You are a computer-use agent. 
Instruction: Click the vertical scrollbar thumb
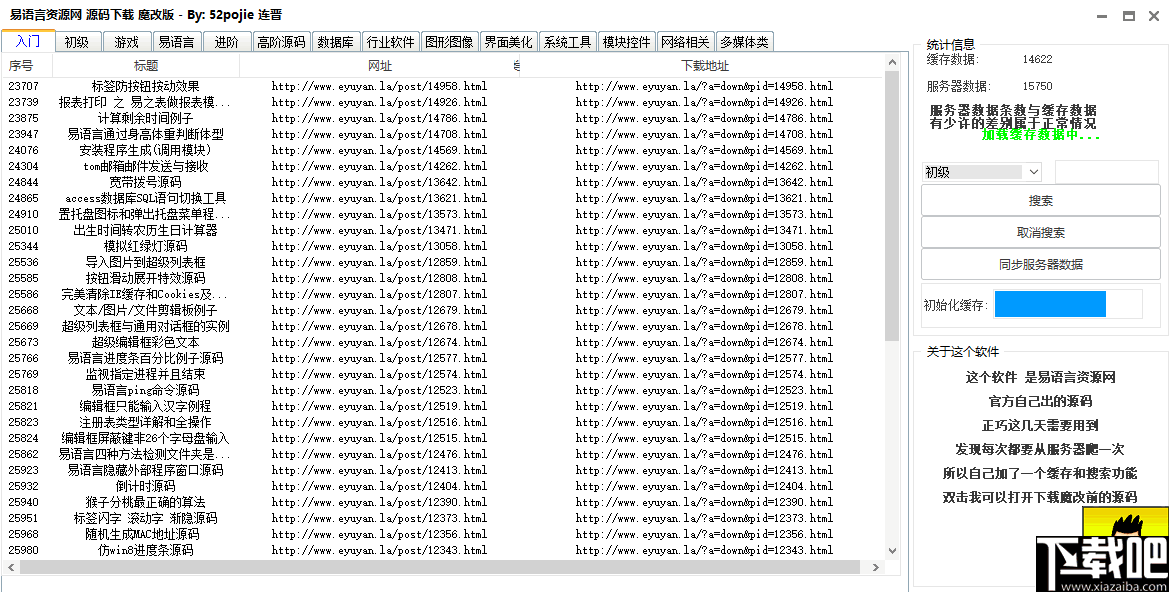(892, 206)
